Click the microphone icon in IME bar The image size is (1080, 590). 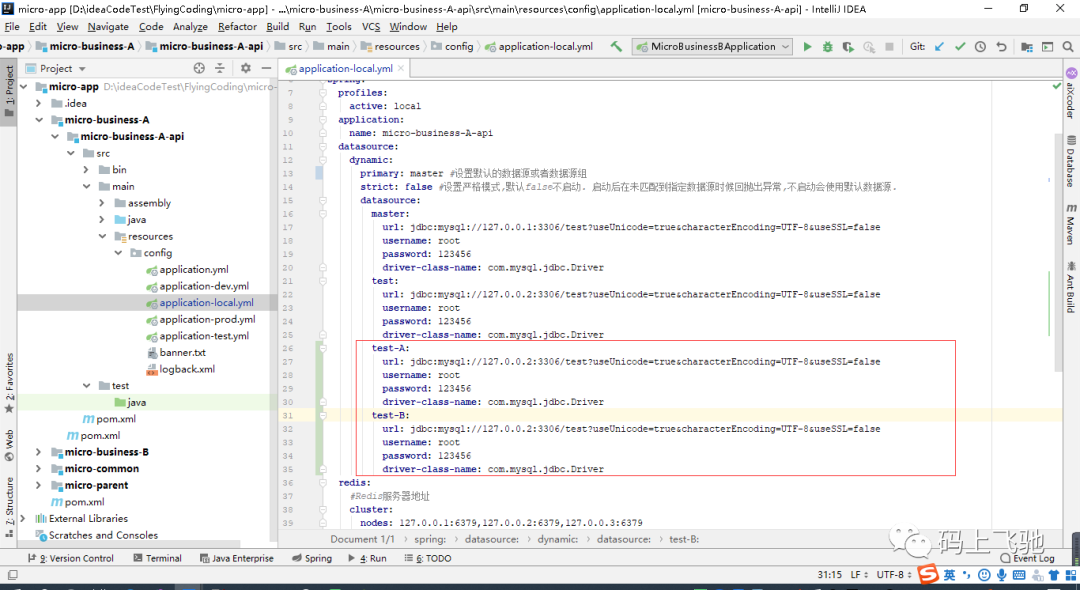1001,575
